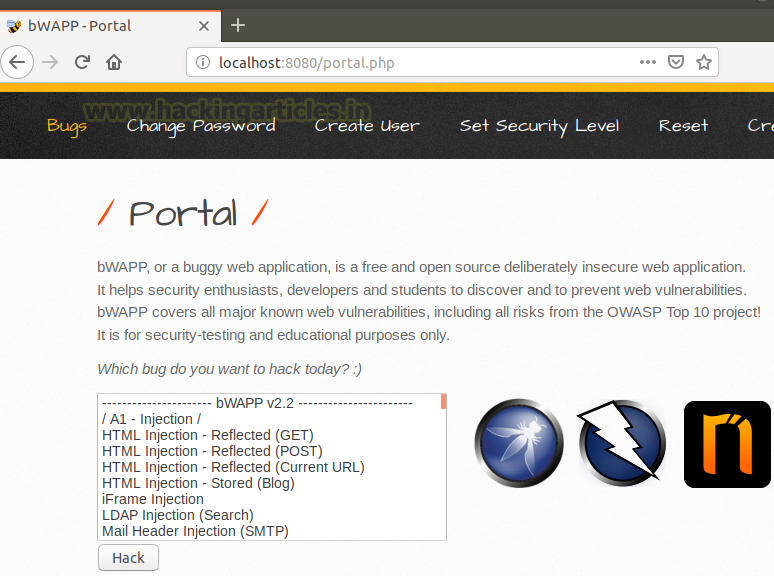The image size is (774, 576).
Task: Open a new browser tab
Action: [x=238, y=25]
